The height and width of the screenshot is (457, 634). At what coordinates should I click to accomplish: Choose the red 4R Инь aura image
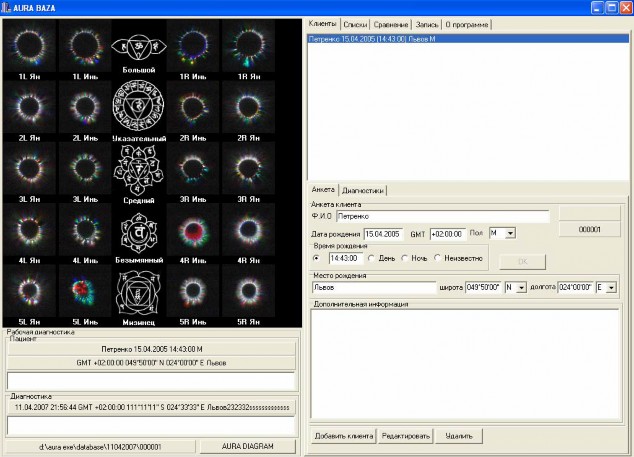(193, 230)
